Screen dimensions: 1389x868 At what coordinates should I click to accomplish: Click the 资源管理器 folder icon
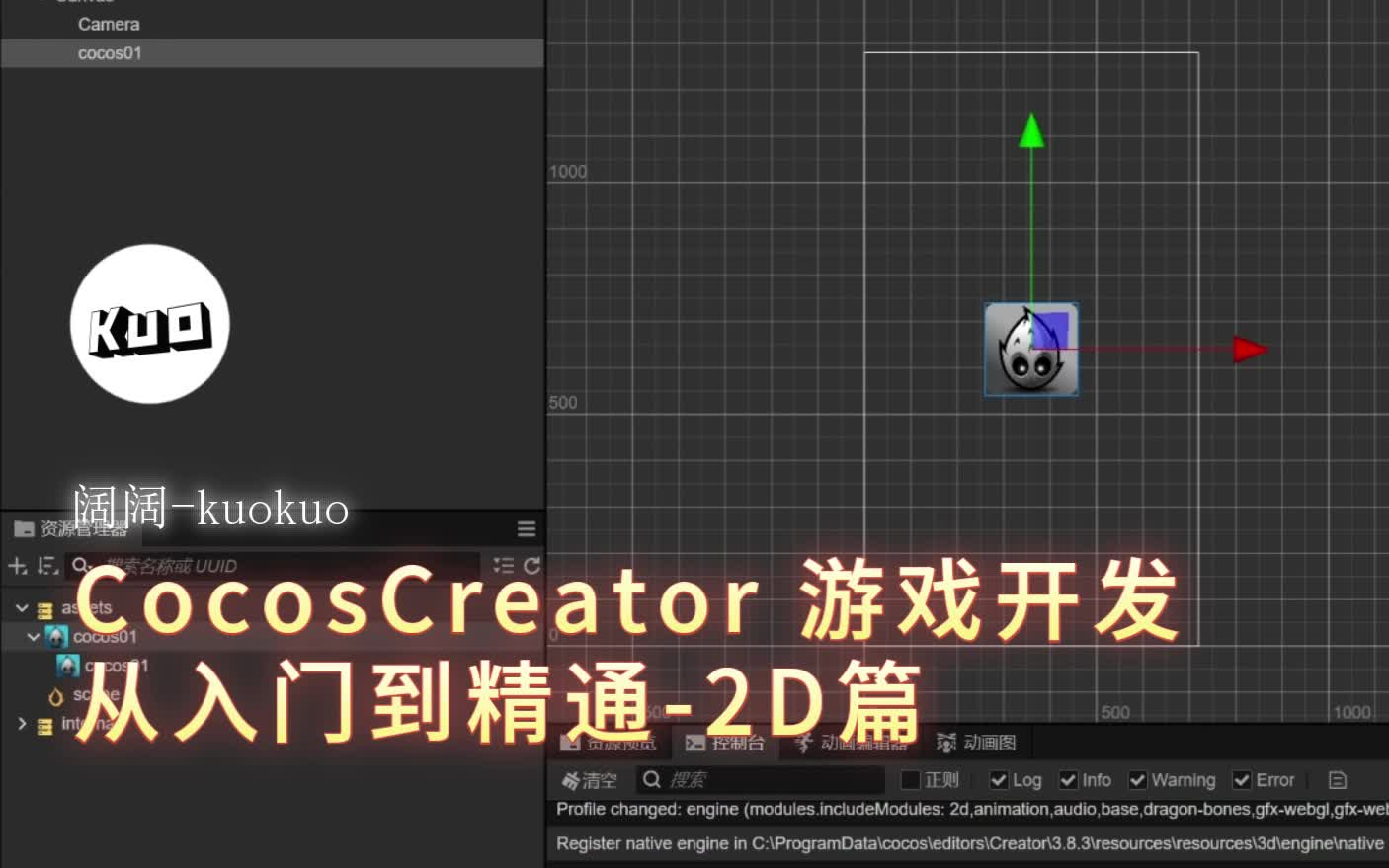point(22,529)
